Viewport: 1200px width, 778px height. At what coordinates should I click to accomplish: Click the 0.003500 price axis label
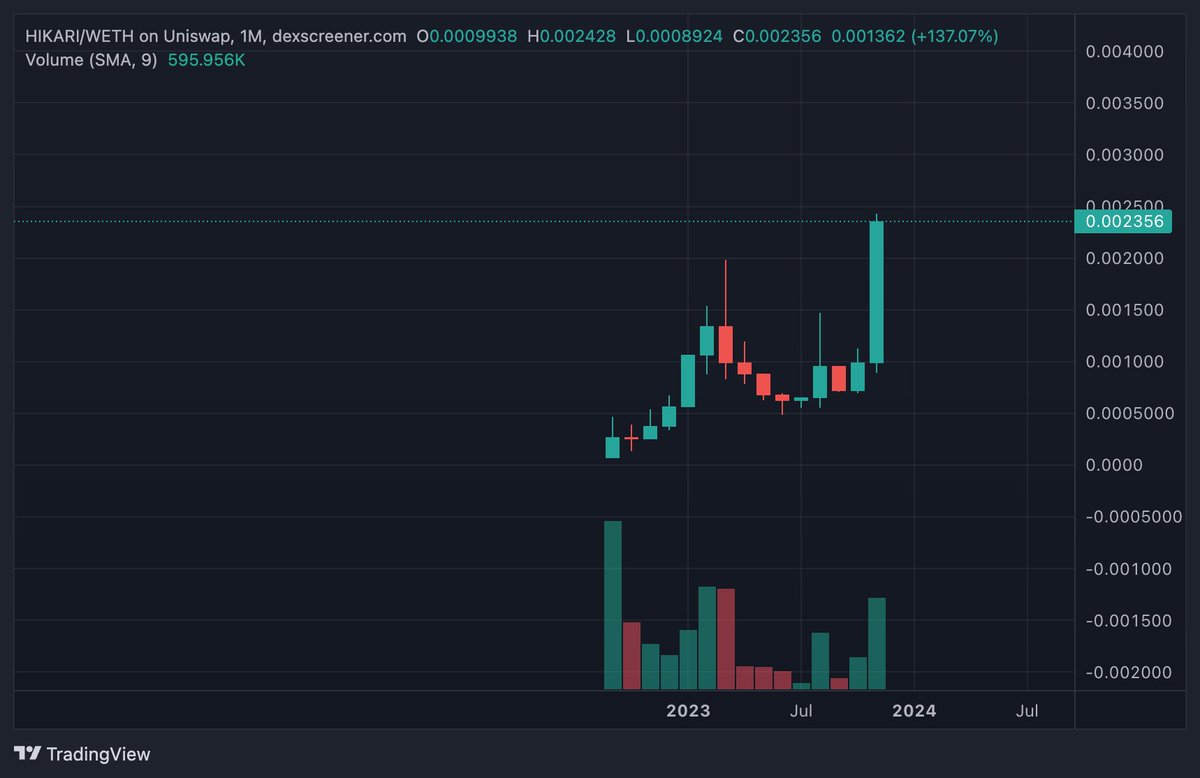pyautogui.click(x=1125, y=103)
